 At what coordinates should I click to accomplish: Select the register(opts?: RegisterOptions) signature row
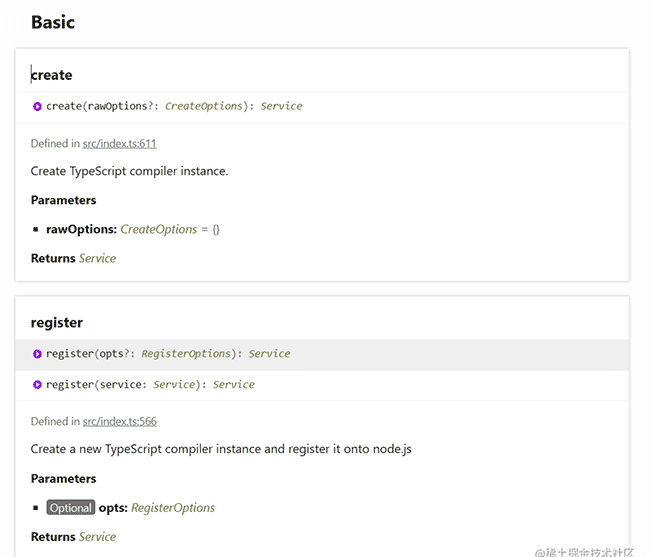coord(322,354)
